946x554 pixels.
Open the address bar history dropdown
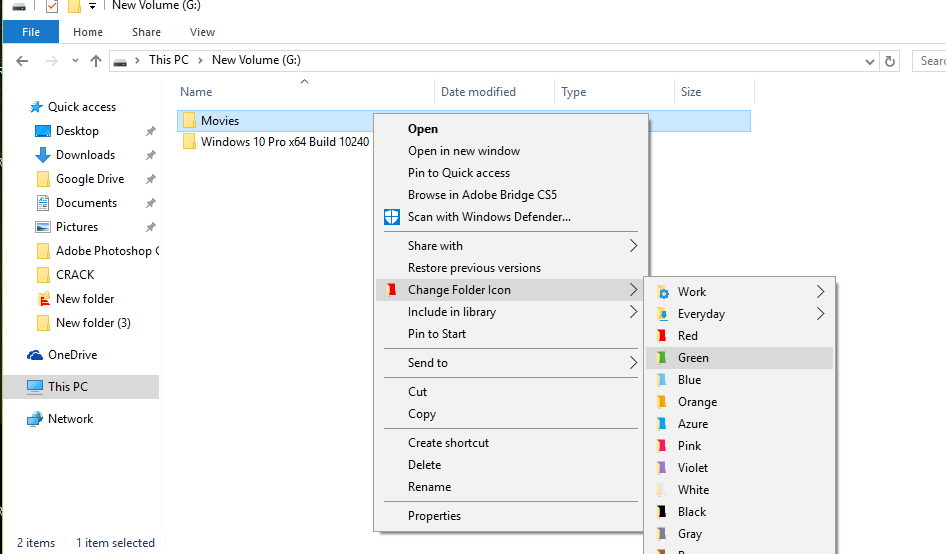click(x=869, y=61)
